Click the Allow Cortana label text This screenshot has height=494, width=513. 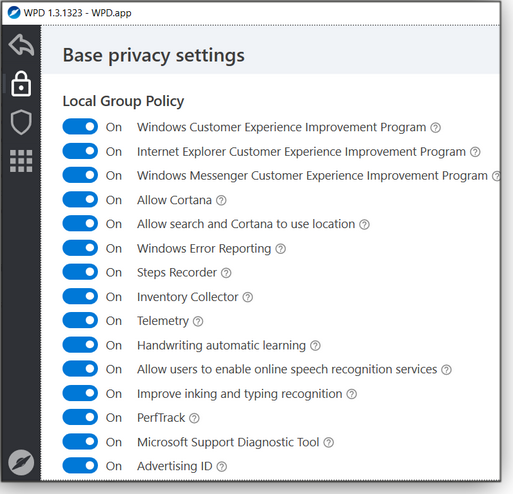(x=174, y=200)
